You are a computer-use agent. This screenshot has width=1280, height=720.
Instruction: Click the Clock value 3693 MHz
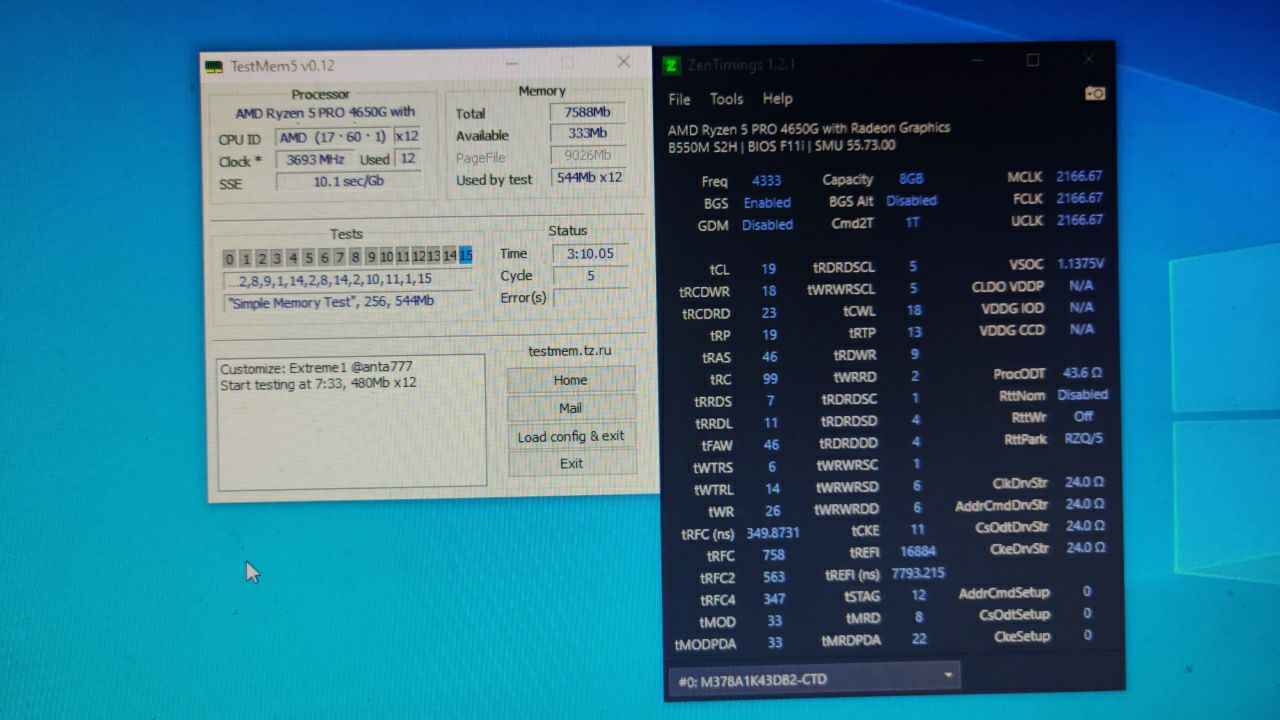pos(315,160)
